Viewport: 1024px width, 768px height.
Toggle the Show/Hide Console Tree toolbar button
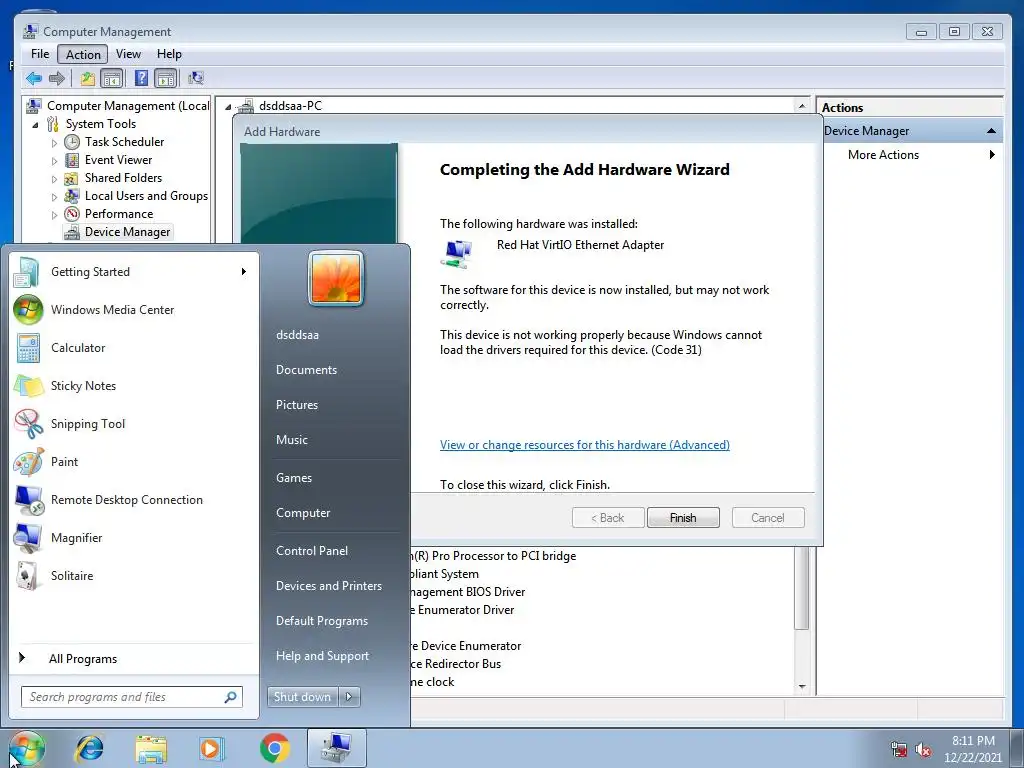tap(112, 79)
